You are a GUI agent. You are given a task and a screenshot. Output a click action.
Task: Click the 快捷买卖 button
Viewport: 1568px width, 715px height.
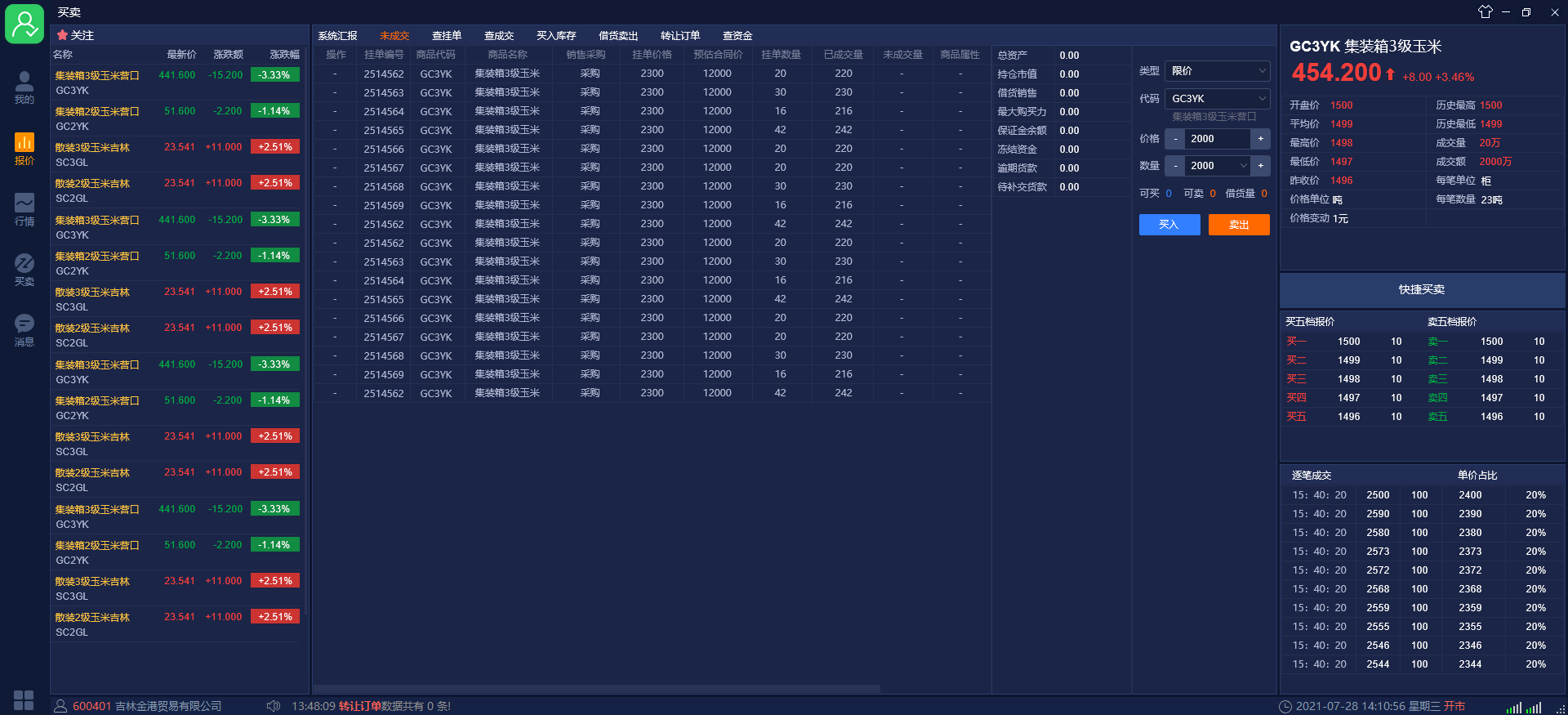coord(1422,289)
